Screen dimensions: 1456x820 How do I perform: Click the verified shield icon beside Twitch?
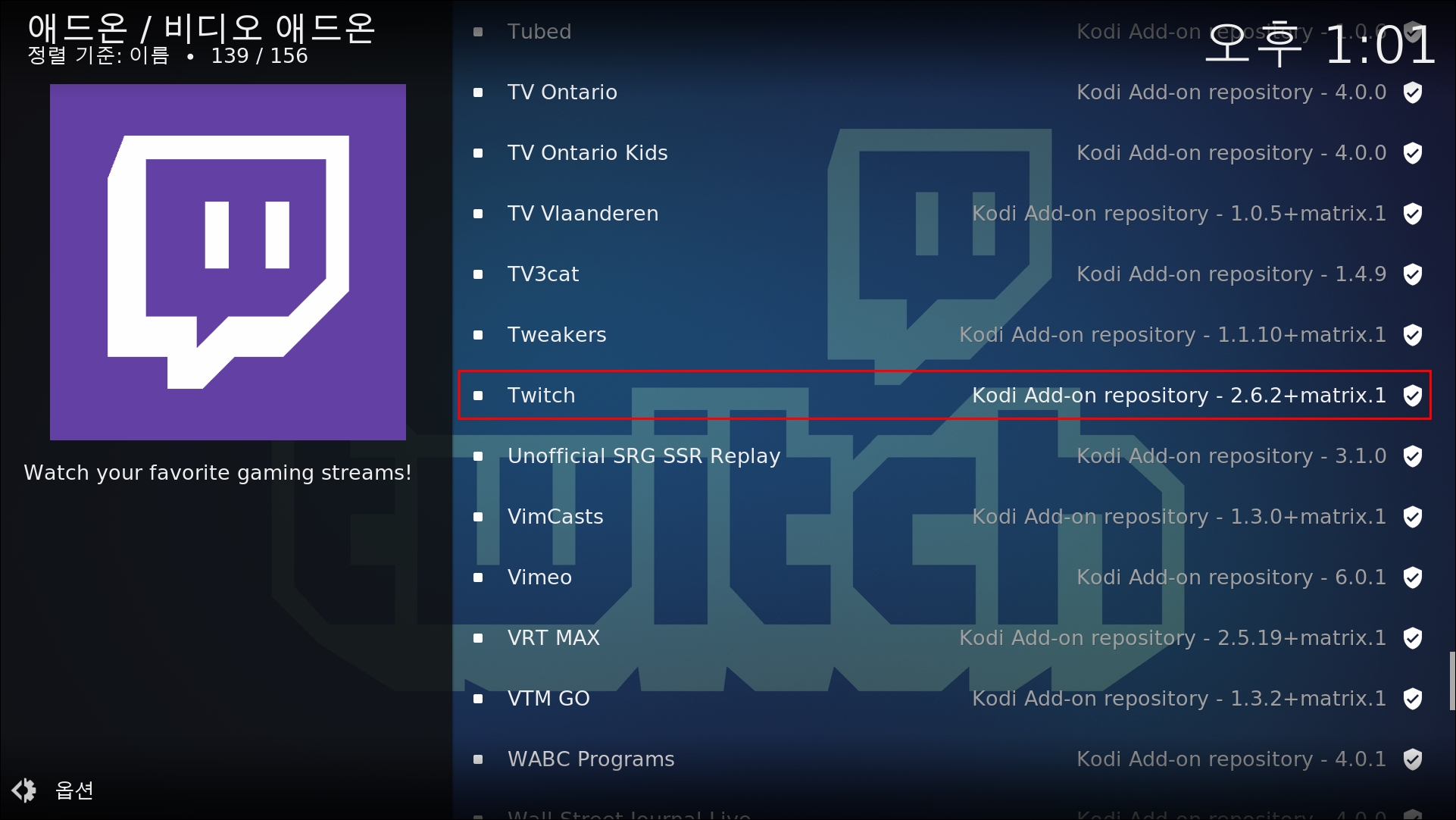[1412, 395]
